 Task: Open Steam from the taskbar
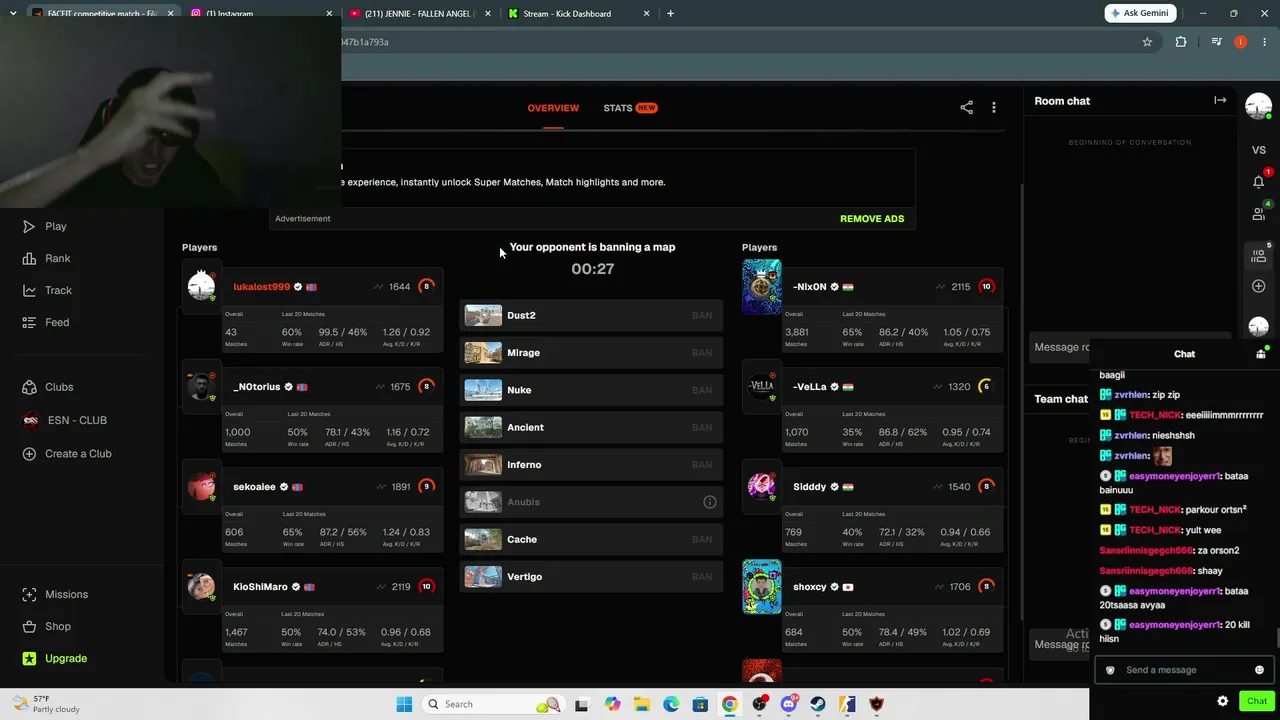pos(818,704)
